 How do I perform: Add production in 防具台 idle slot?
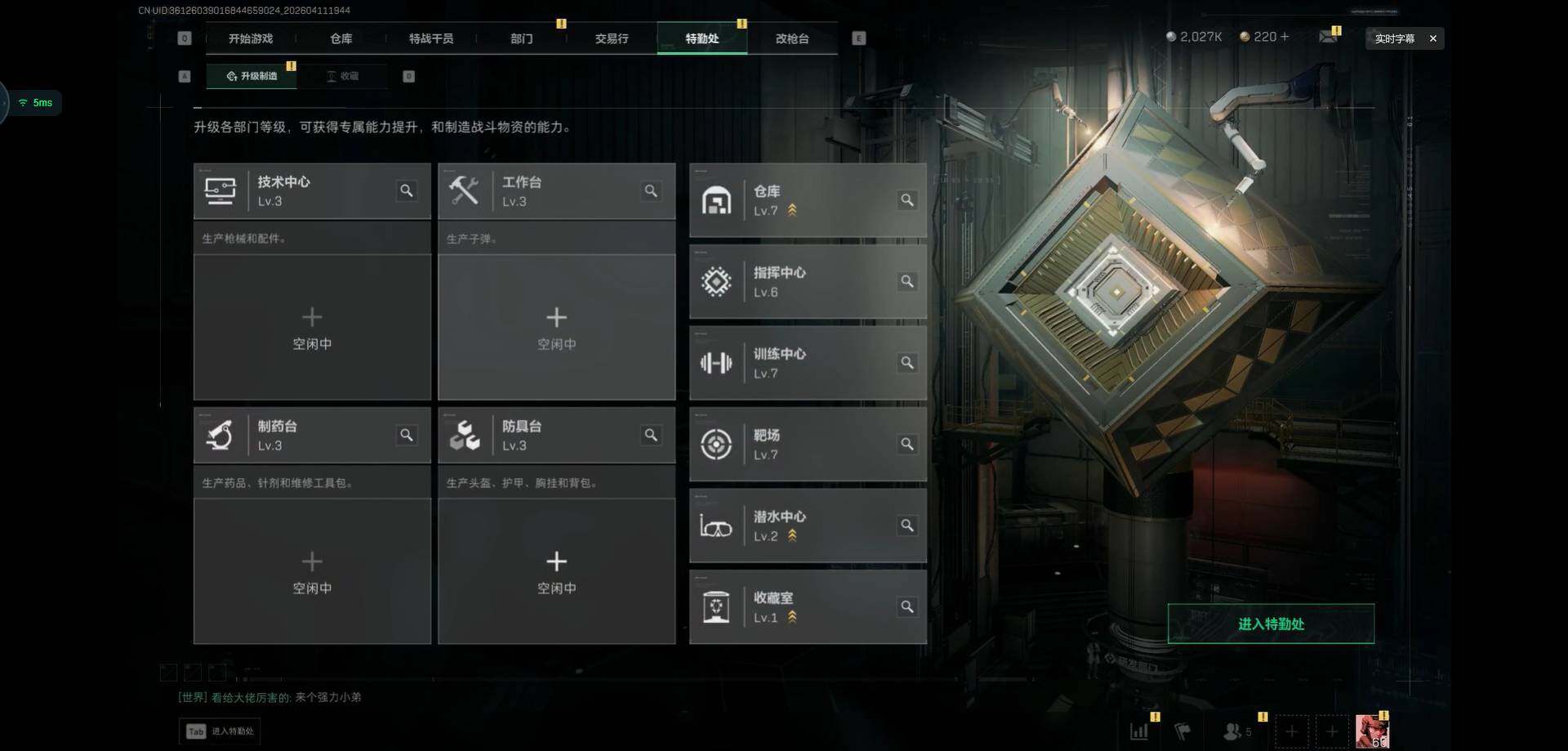point(556,572)
